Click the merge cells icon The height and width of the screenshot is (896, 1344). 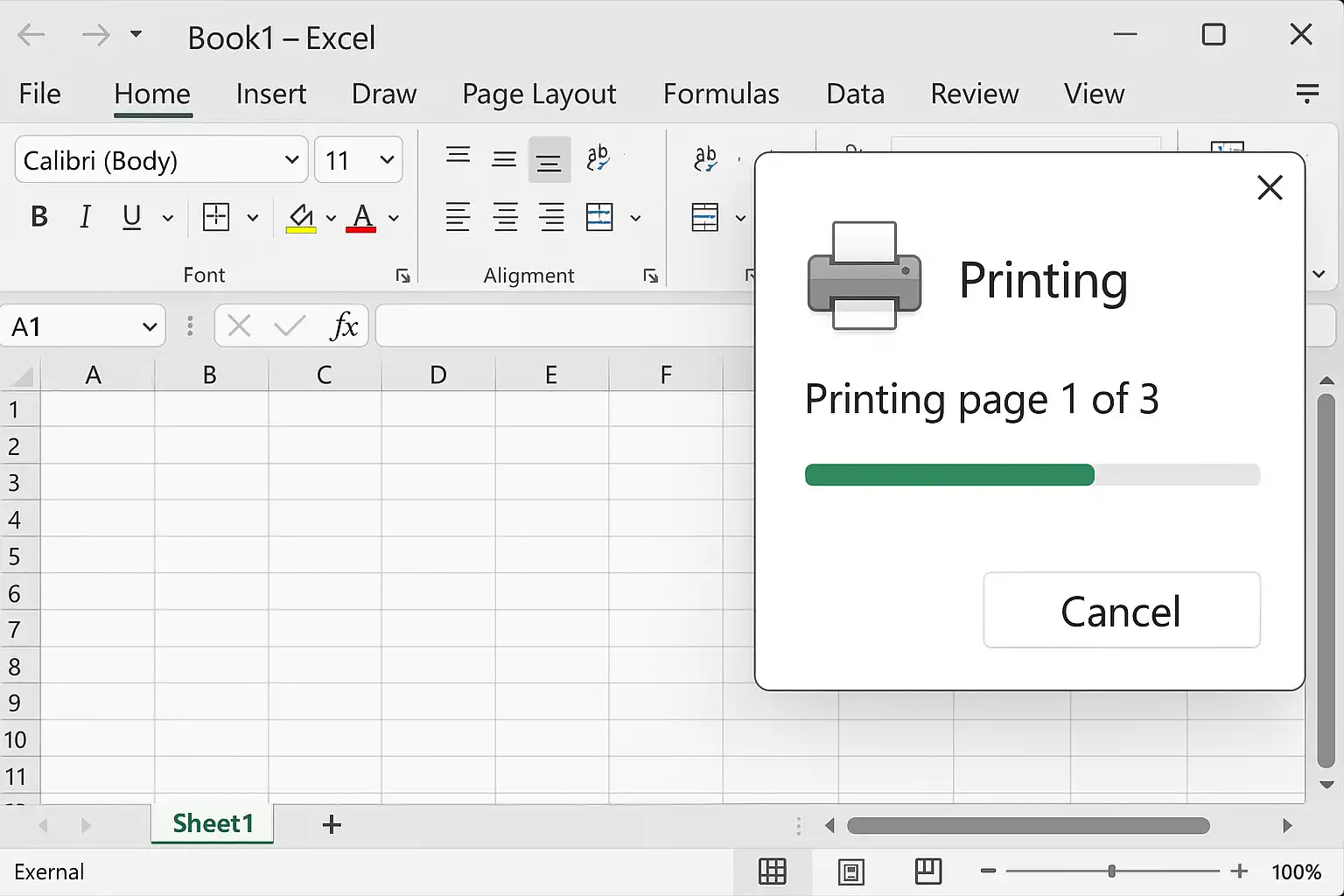point(599,217)
